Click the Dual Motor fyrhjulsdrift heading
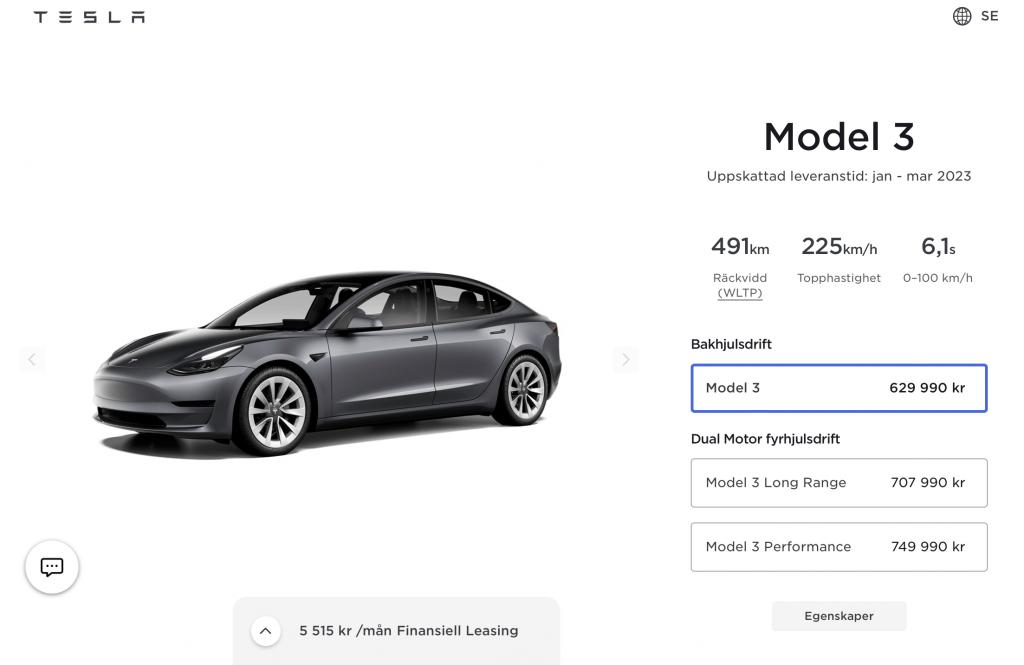This screenshot has height=665, width=1024. tap(765, 439)
